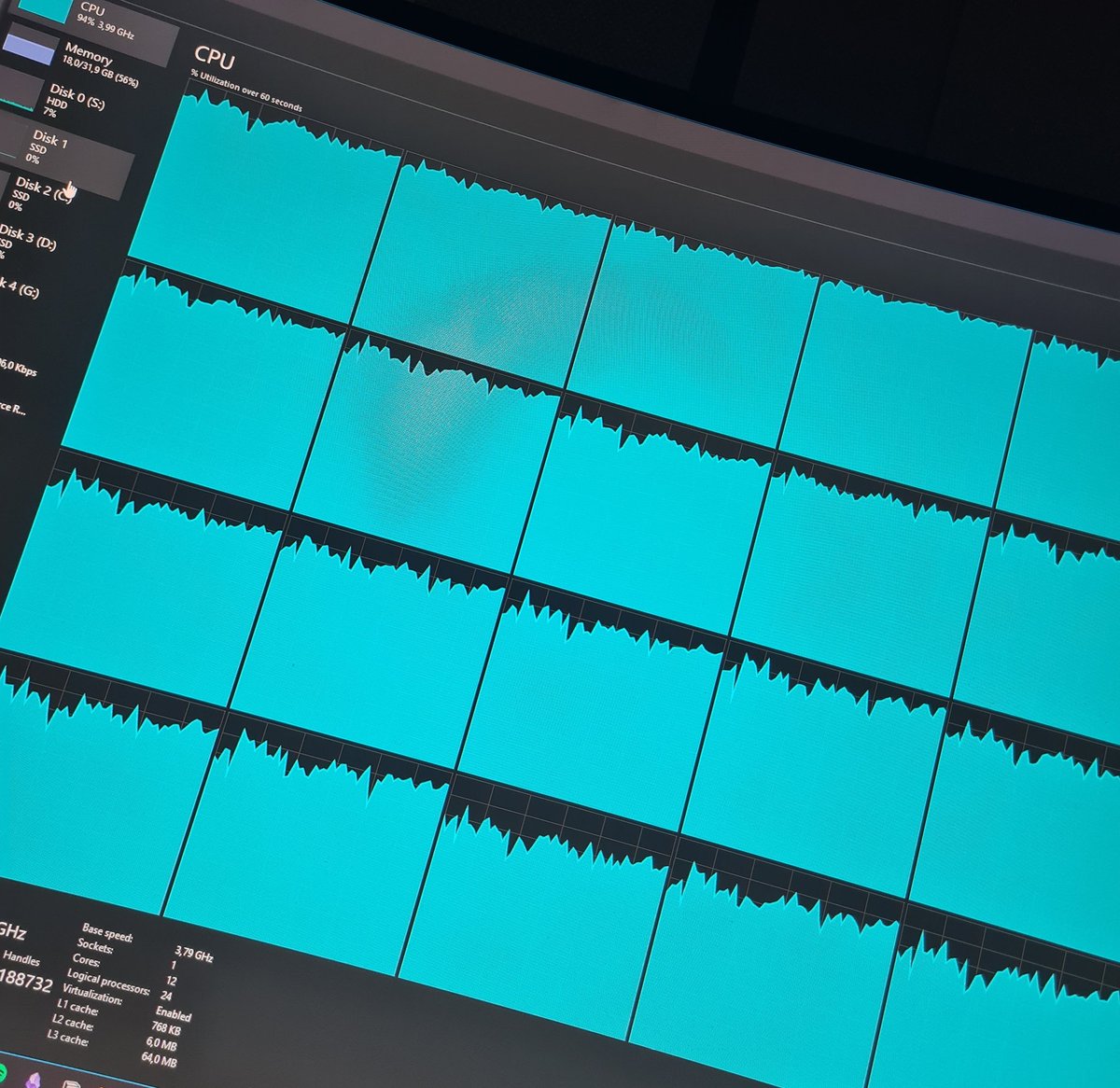Click the 'Logical processors:' label
This screenshot has width=1120, height=1088.
click(x=108, y=980)
